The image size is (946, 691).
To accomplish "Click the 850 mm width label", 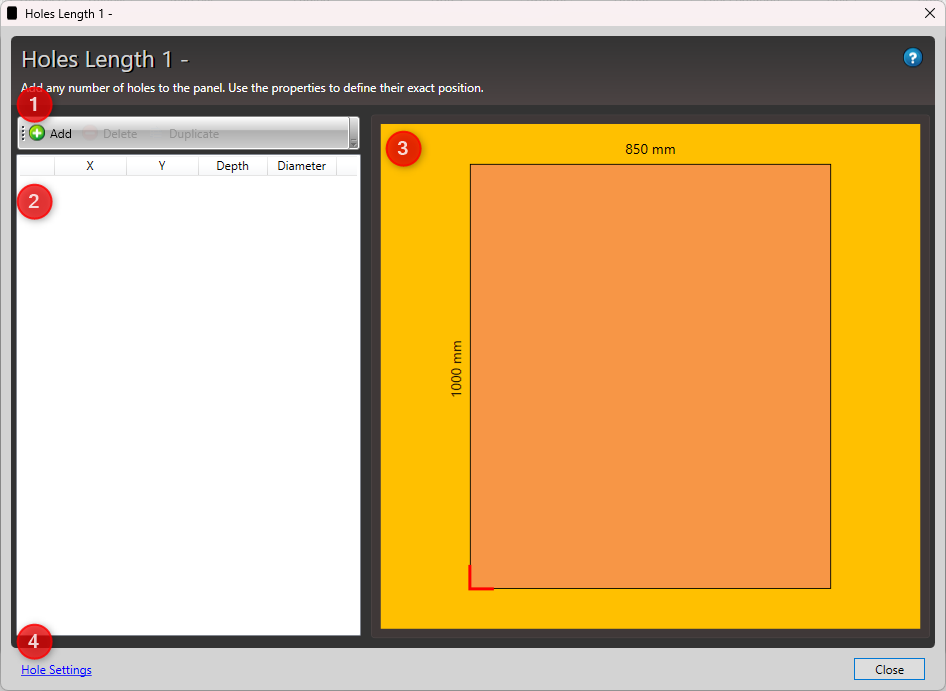I will (x=650, y=149).
